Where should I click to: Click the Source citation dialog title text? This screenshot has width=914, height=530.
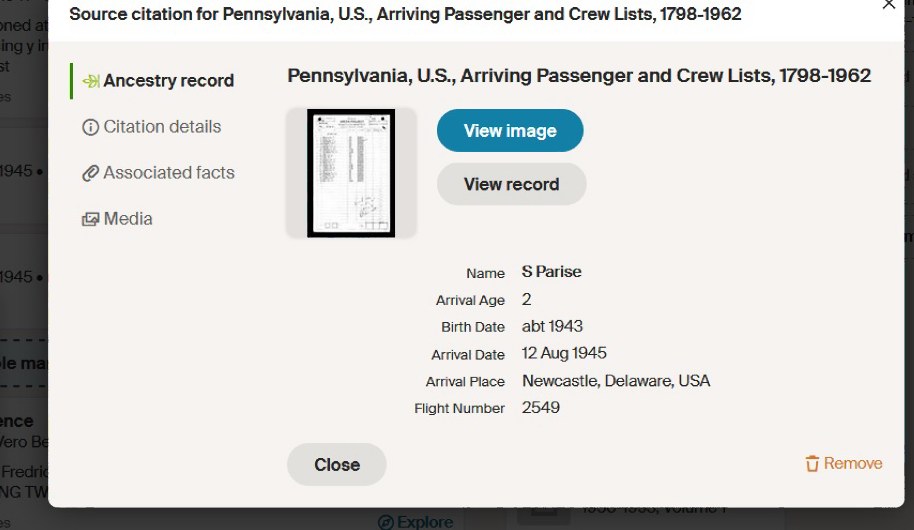[405, 15]
